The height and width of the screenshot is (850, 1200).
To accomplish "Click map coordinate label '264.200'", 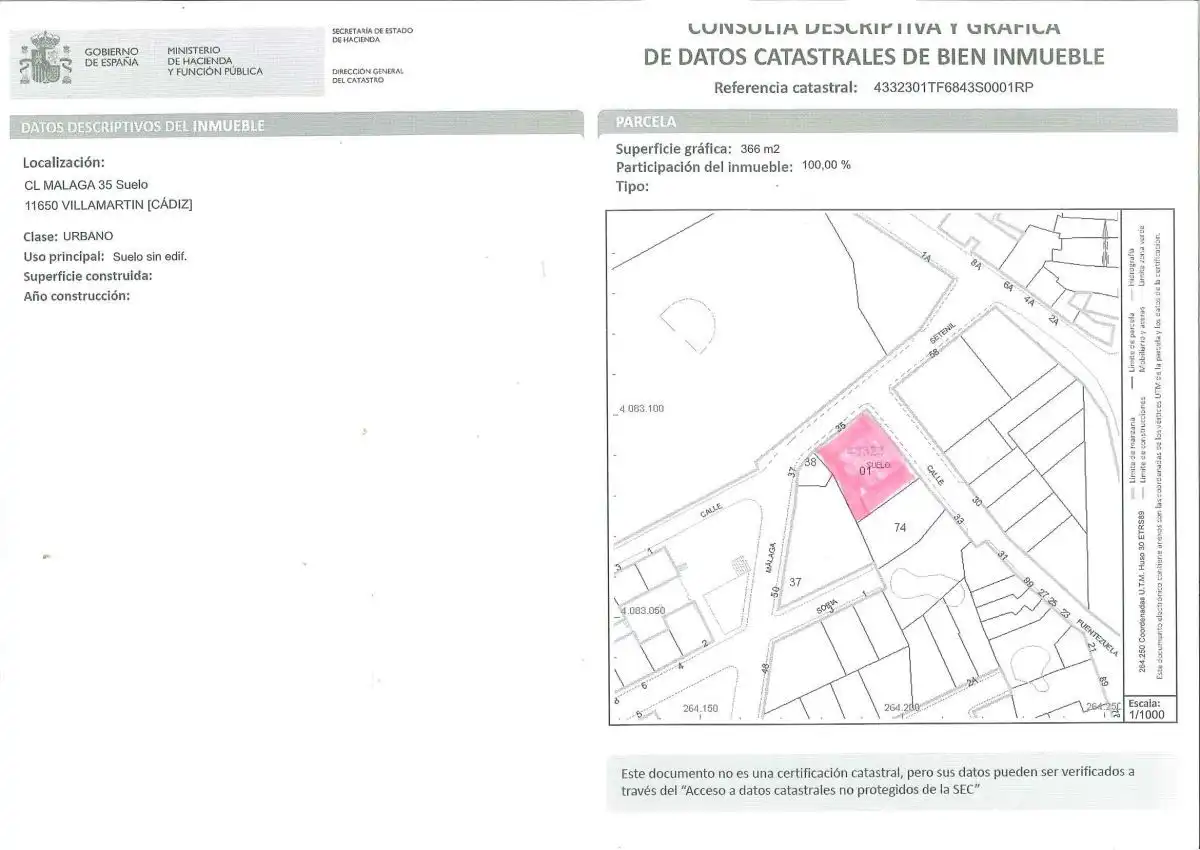I will coord(901,708).
